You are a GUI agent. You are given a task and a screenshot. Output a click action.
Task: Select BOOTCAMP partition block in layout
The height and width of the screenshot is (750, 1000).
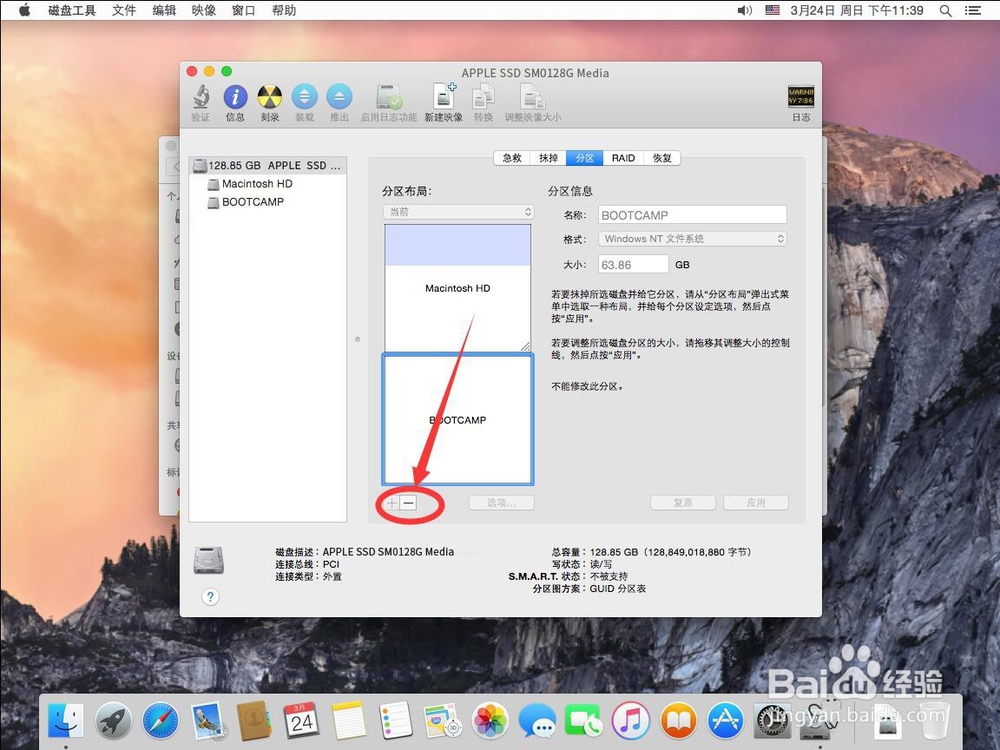(458, 420)
